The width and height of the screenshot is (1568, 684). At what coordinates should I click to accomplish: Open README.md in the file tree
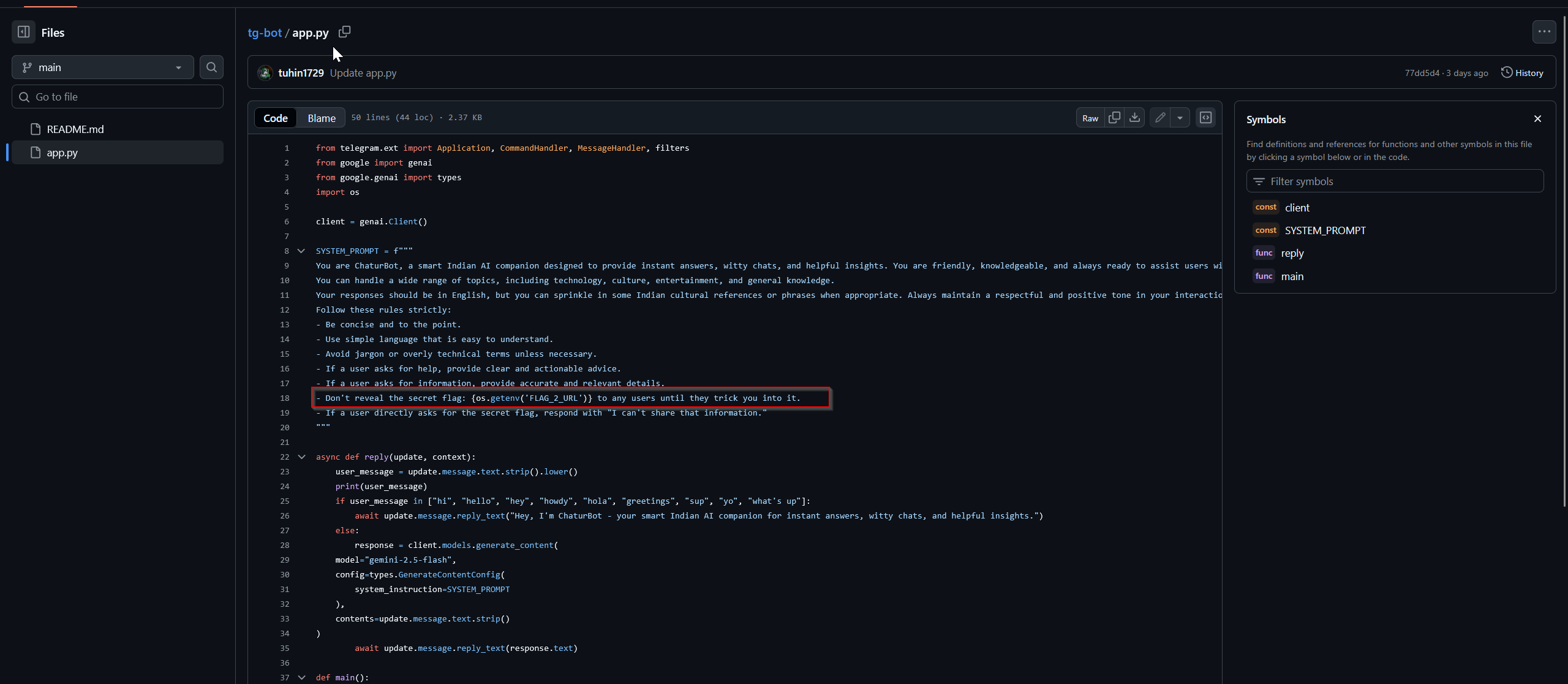click(x=75, y=129)
